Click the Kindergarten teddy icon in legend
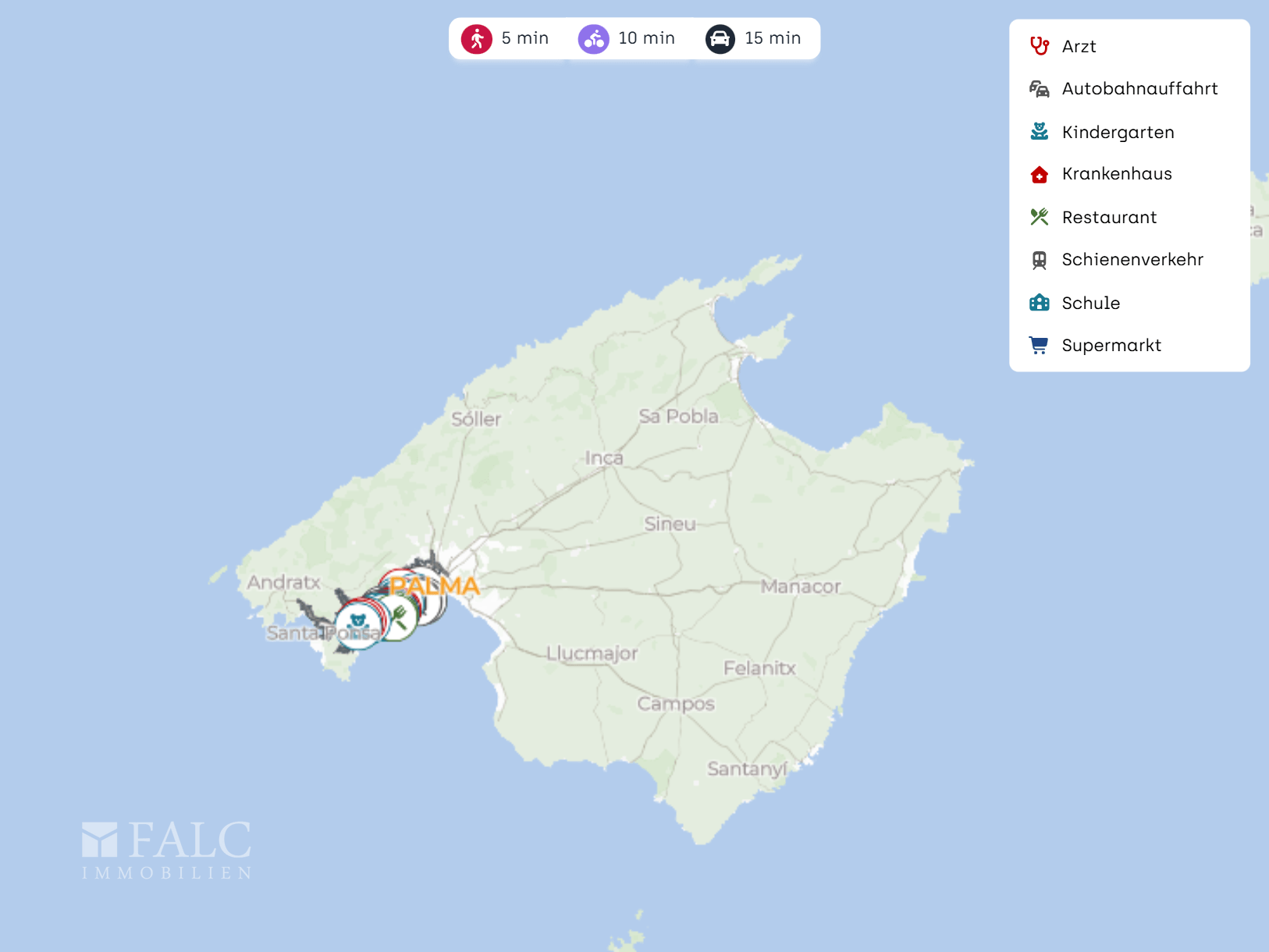The height and width of the screenshot is (952, 1269). [x=1039, y=132]
